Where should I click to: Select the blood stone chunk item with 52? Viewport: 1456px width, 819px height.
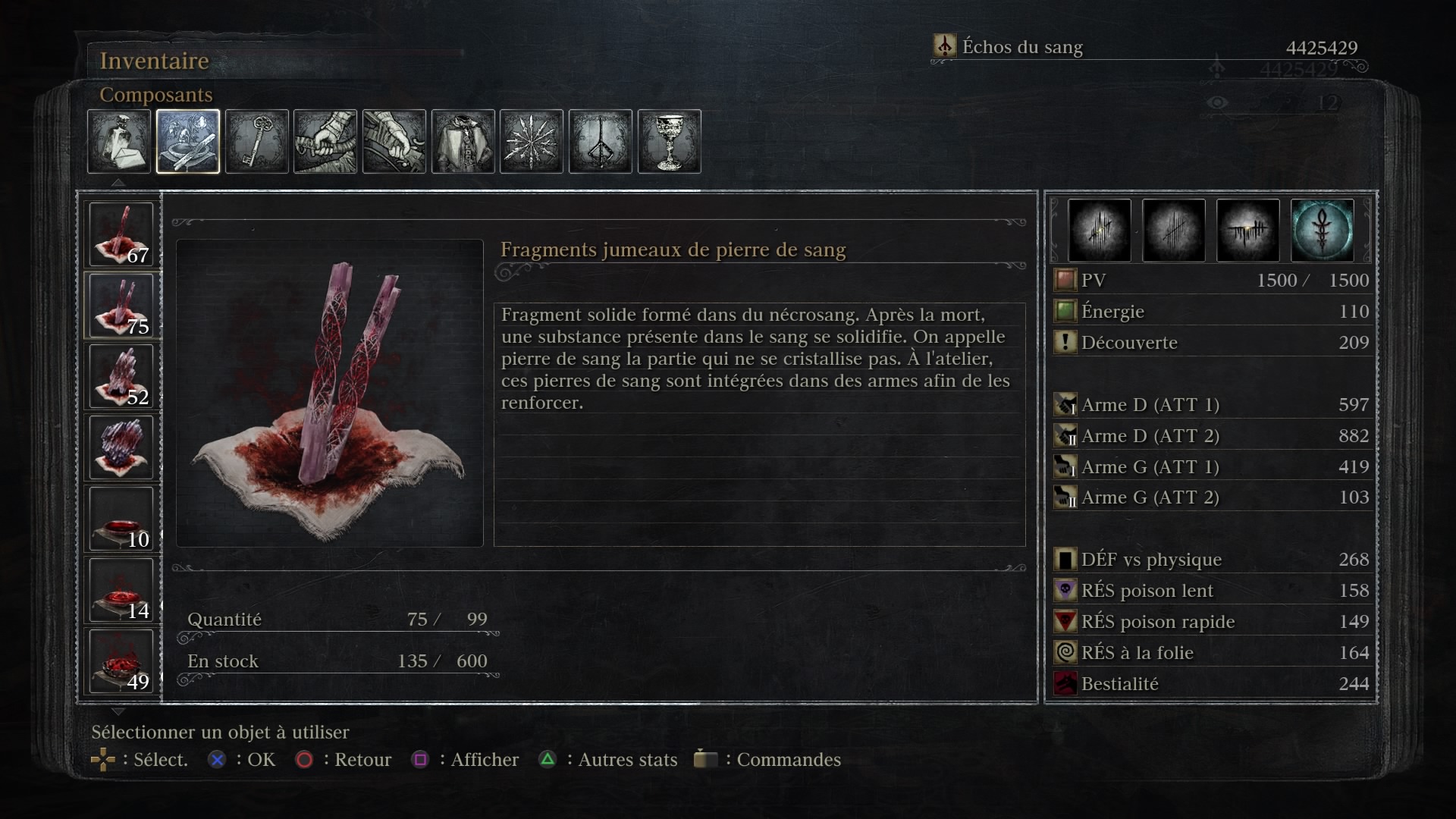[121, 376]
